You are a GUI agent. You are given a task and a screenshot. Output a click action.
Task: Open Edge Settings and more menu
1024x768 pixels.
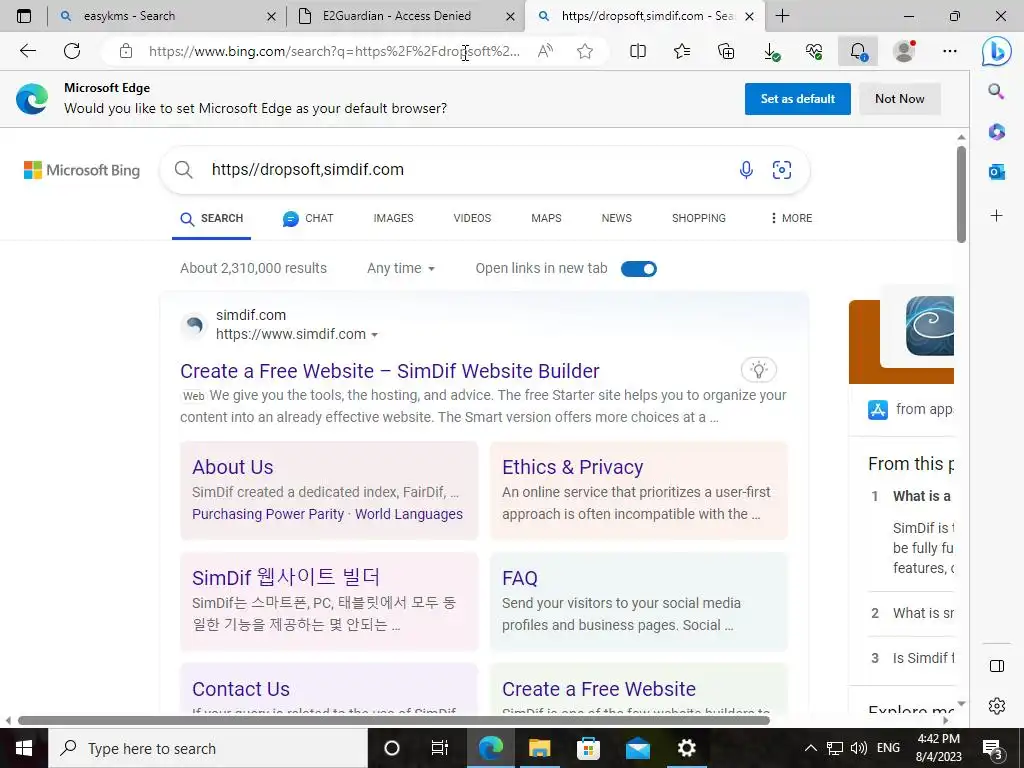pyautogui.click(x=950, y=51)
